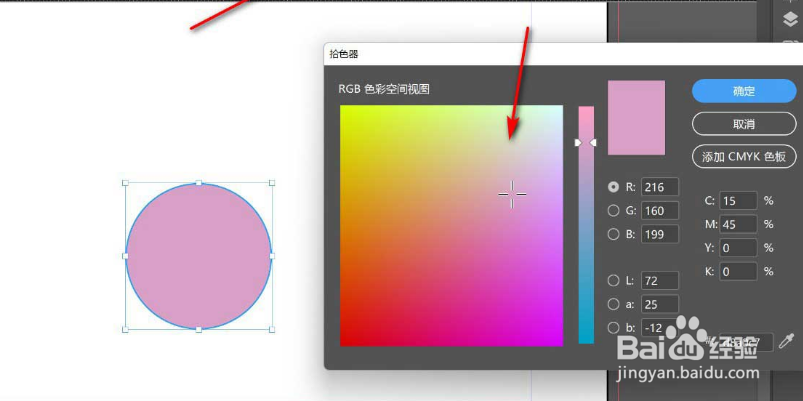This screenshot has width=803, height=401.
Task: Click the Y percentage field
Action: tap(738, 248)
